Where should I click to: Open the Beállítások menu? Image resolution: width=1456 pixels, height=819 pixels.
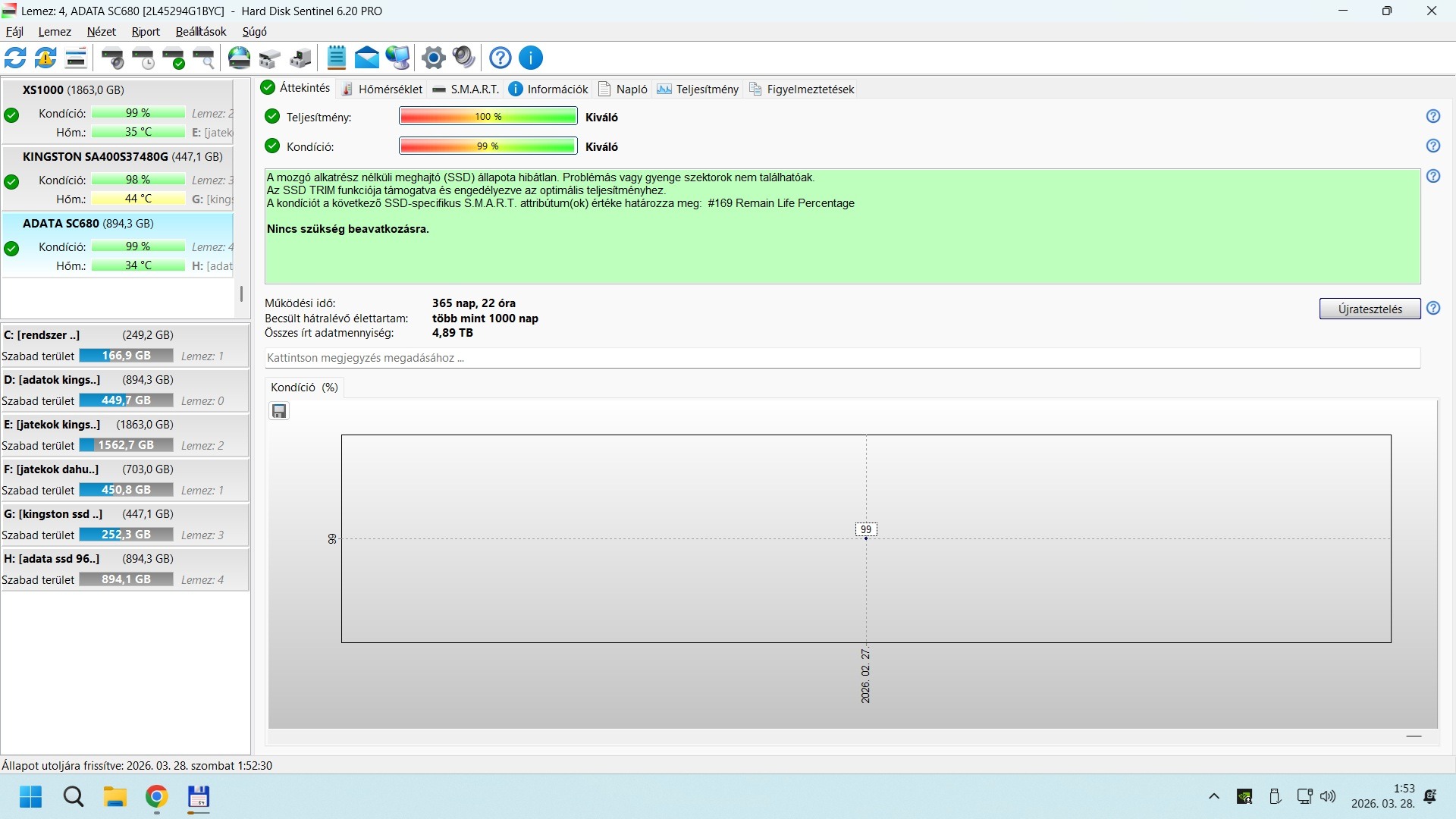pyautogui.click(x=201, y=31)
